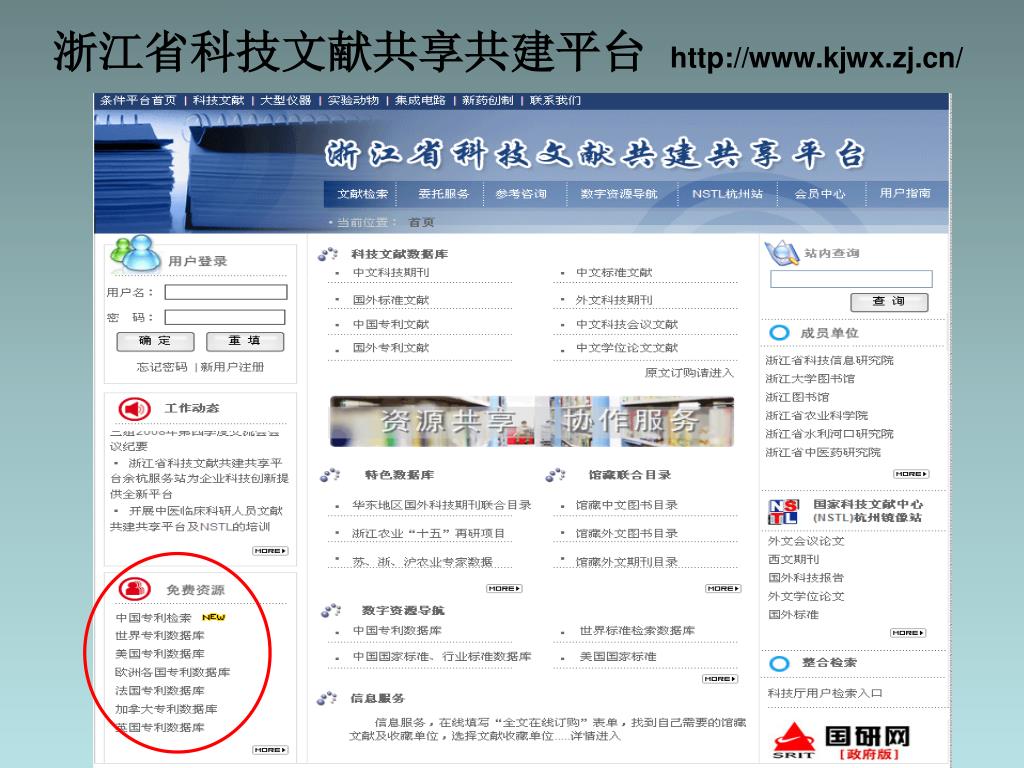Screen dimensions: 1024x768
Task: Select 实验动物 in top menu
Action: click(x=353, y=101)
